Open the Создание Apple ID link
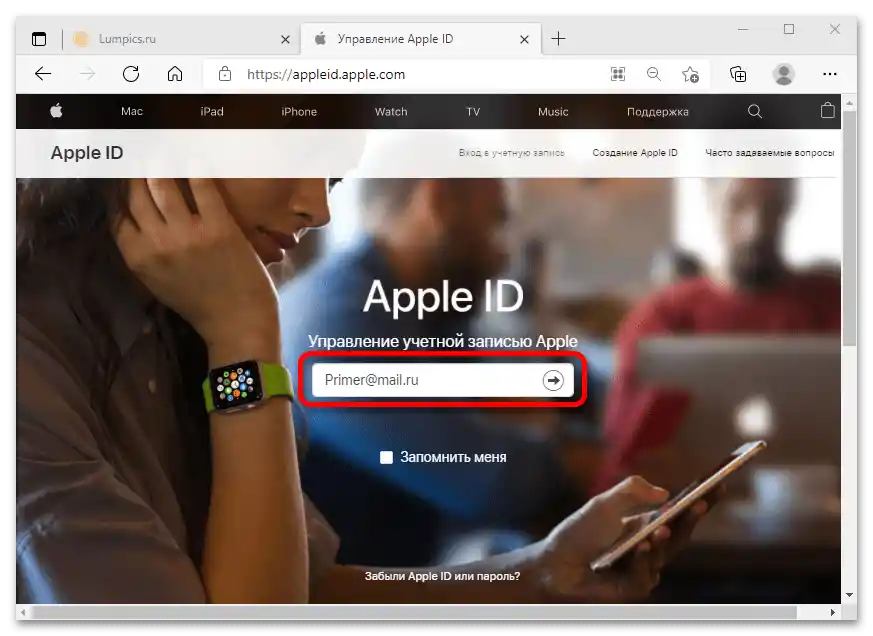873x636 pixels. (635, 153)
